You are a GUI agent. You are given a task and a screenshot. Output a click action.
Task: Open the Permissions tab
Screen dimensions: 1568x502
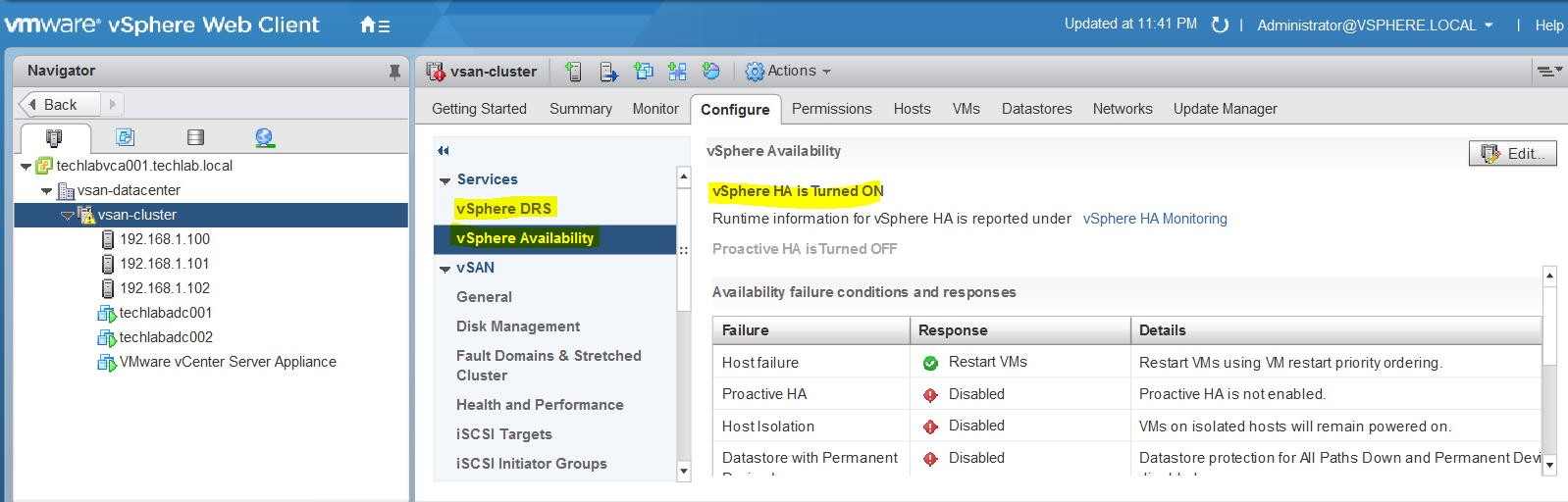(832, 109)
